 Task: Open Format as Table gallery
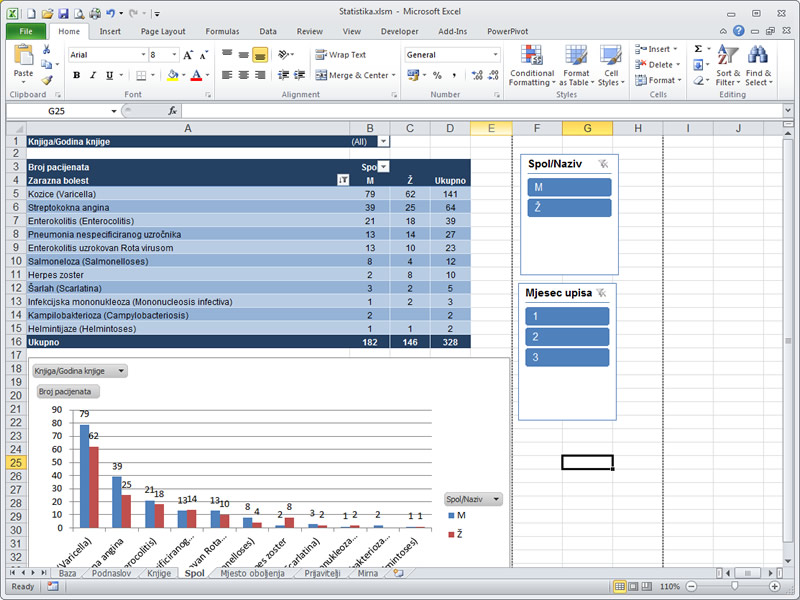576,65
